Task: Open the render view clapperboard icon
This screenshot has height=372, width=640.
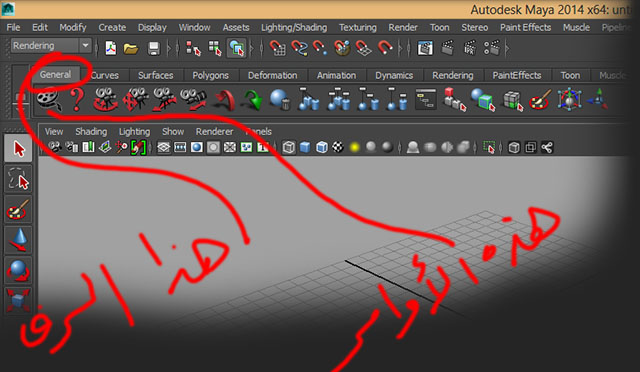Action: [424, 48]
